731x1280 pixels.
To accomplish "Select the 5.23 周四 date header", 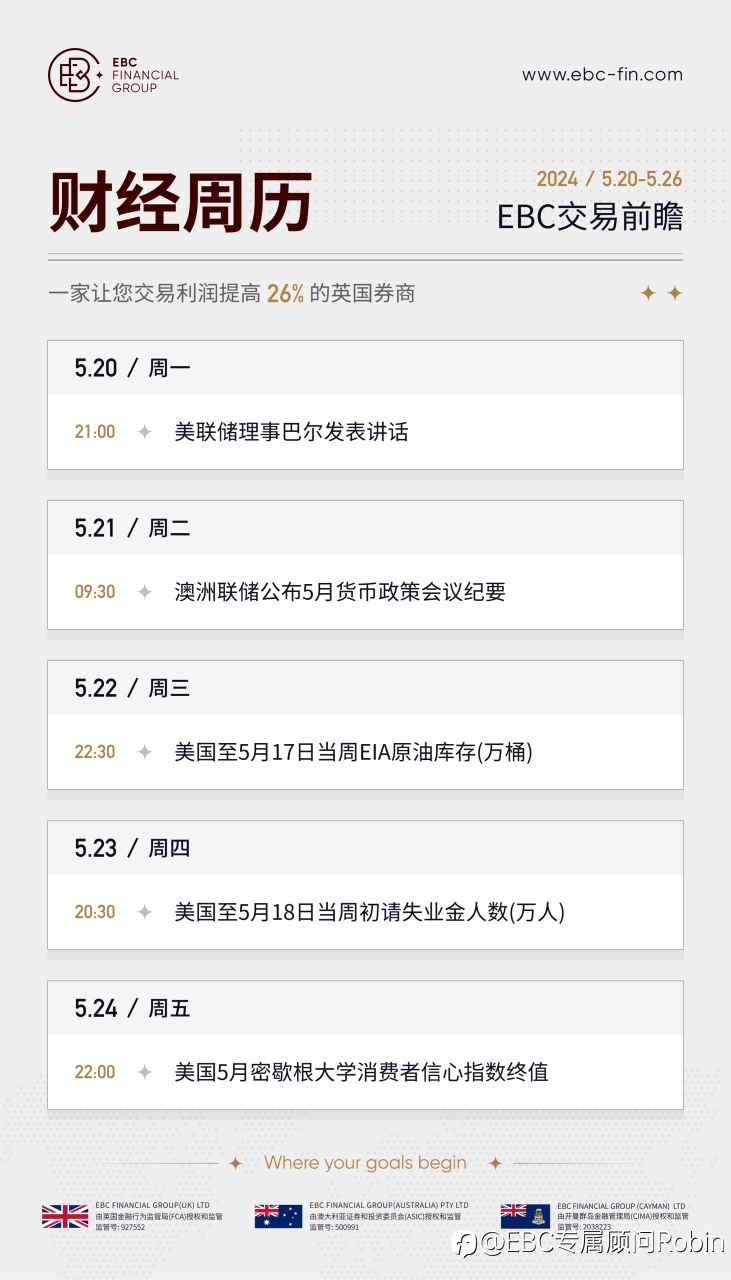I will click(x=132, y=848).
